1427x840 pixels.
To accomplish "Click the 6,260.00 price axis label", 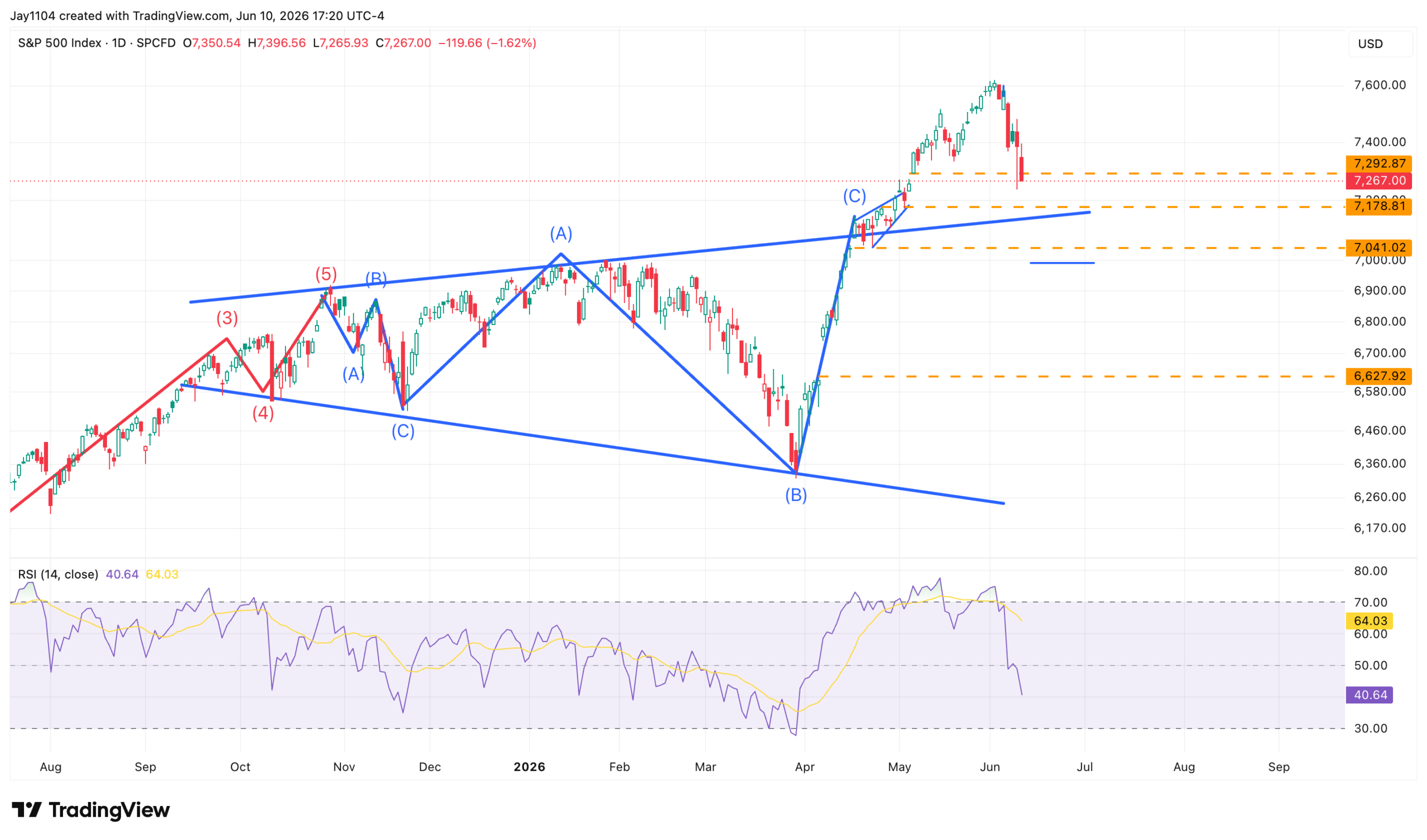I will 1380,497.
